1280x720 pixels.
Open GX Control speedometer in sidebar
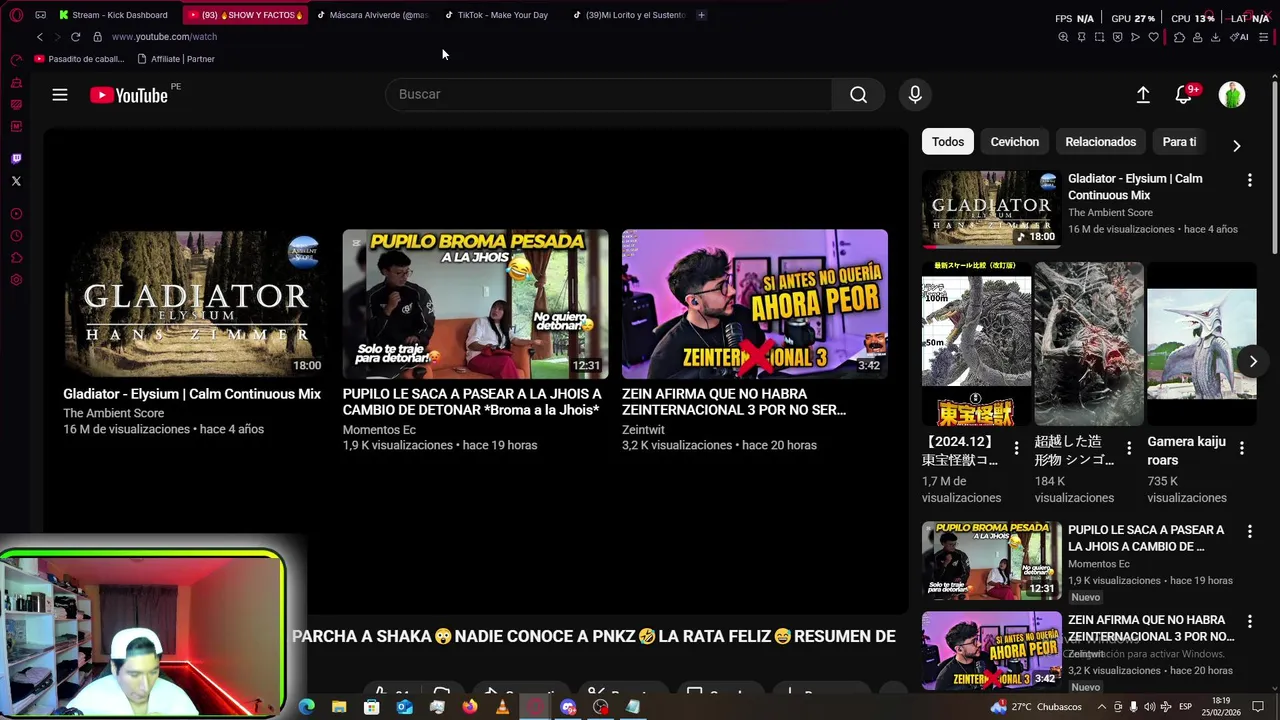[16, 60]
